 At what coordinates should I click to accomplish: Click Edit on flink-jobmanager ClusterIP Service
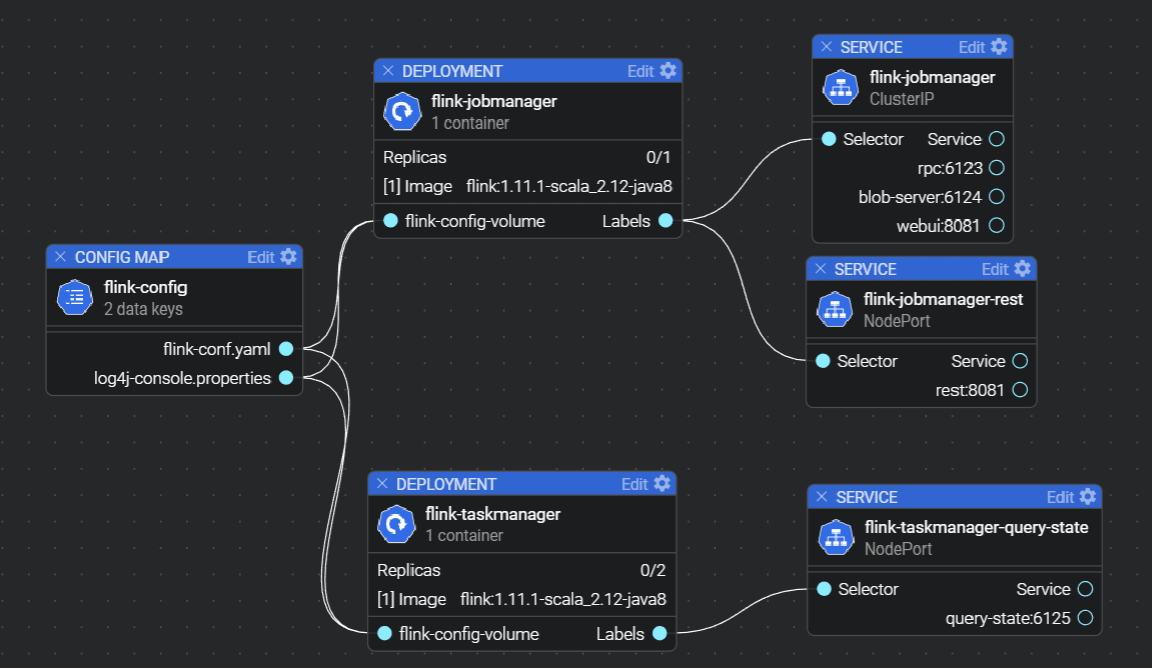(x=971, y=47)
